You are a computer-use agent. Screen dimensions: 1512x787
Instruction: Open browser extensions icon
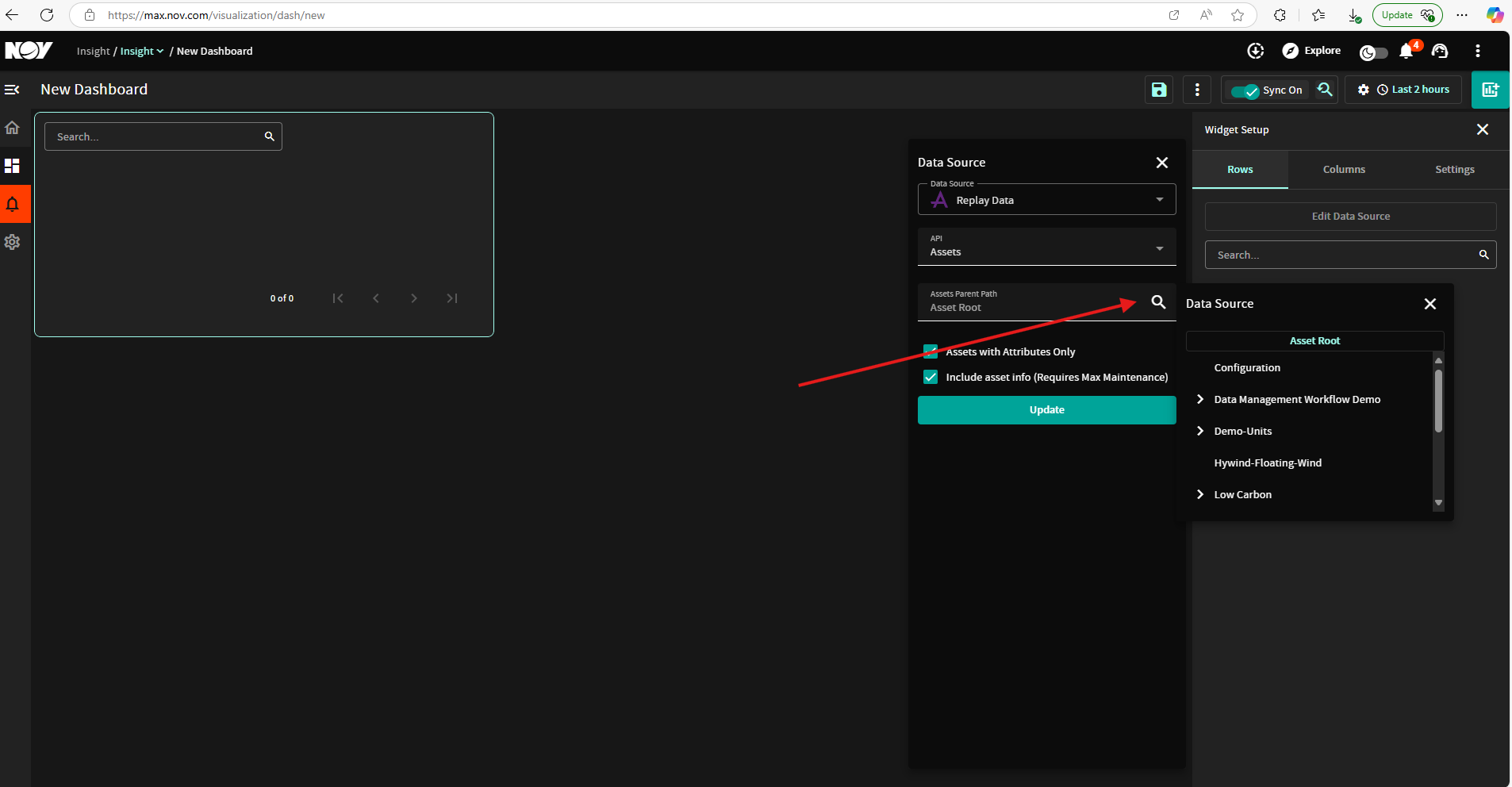(1280, 15)
